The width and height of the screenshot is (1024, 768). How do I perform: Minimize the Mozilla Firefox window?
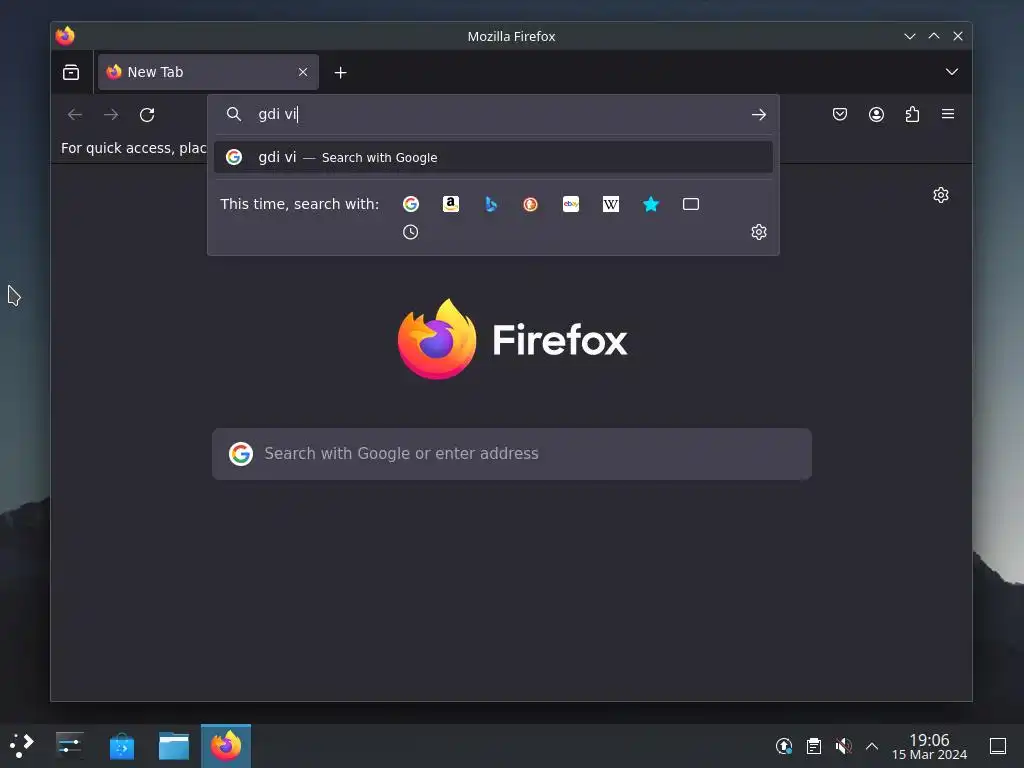(x=910, y=36)
